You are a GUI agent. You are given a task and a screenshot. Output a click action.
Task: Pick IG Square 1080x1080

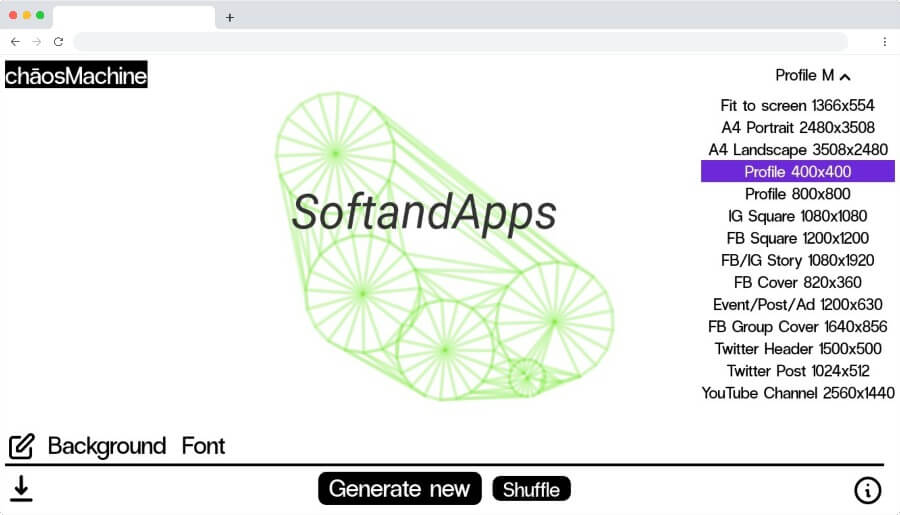click(x=797, y=216)
